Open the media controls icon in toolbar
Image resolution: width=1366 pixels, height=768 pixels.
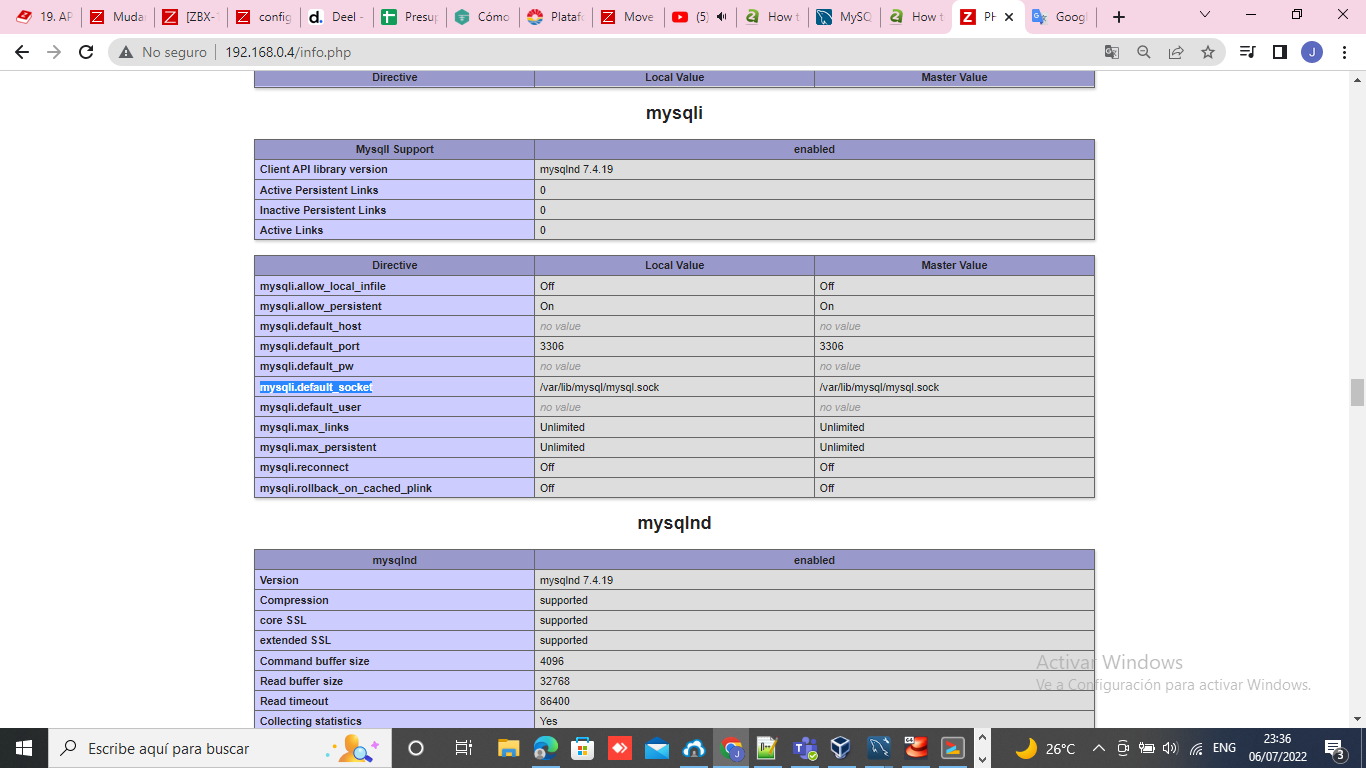1247,52
